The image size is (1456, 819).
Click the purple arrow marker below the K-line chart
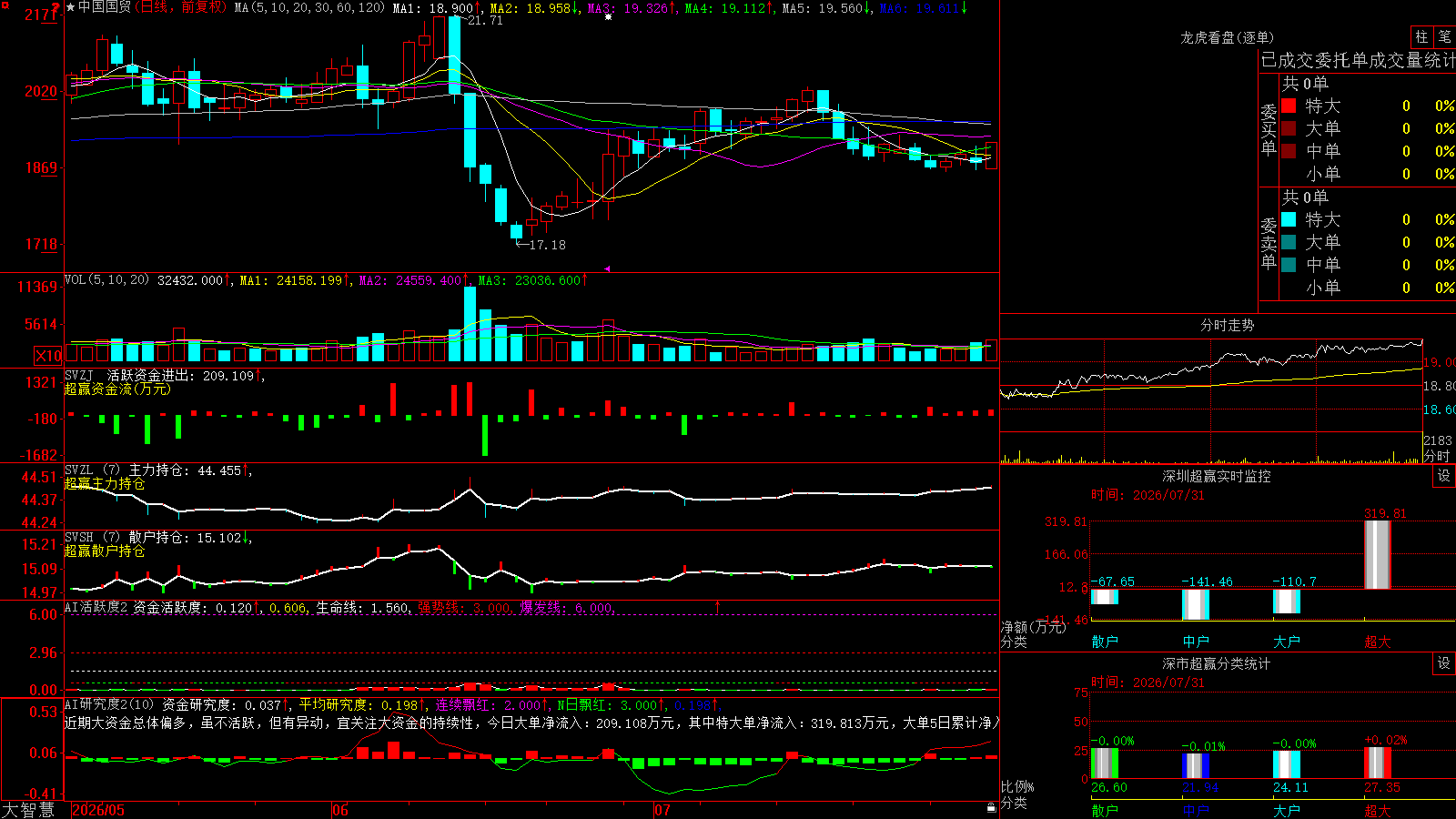607,268
